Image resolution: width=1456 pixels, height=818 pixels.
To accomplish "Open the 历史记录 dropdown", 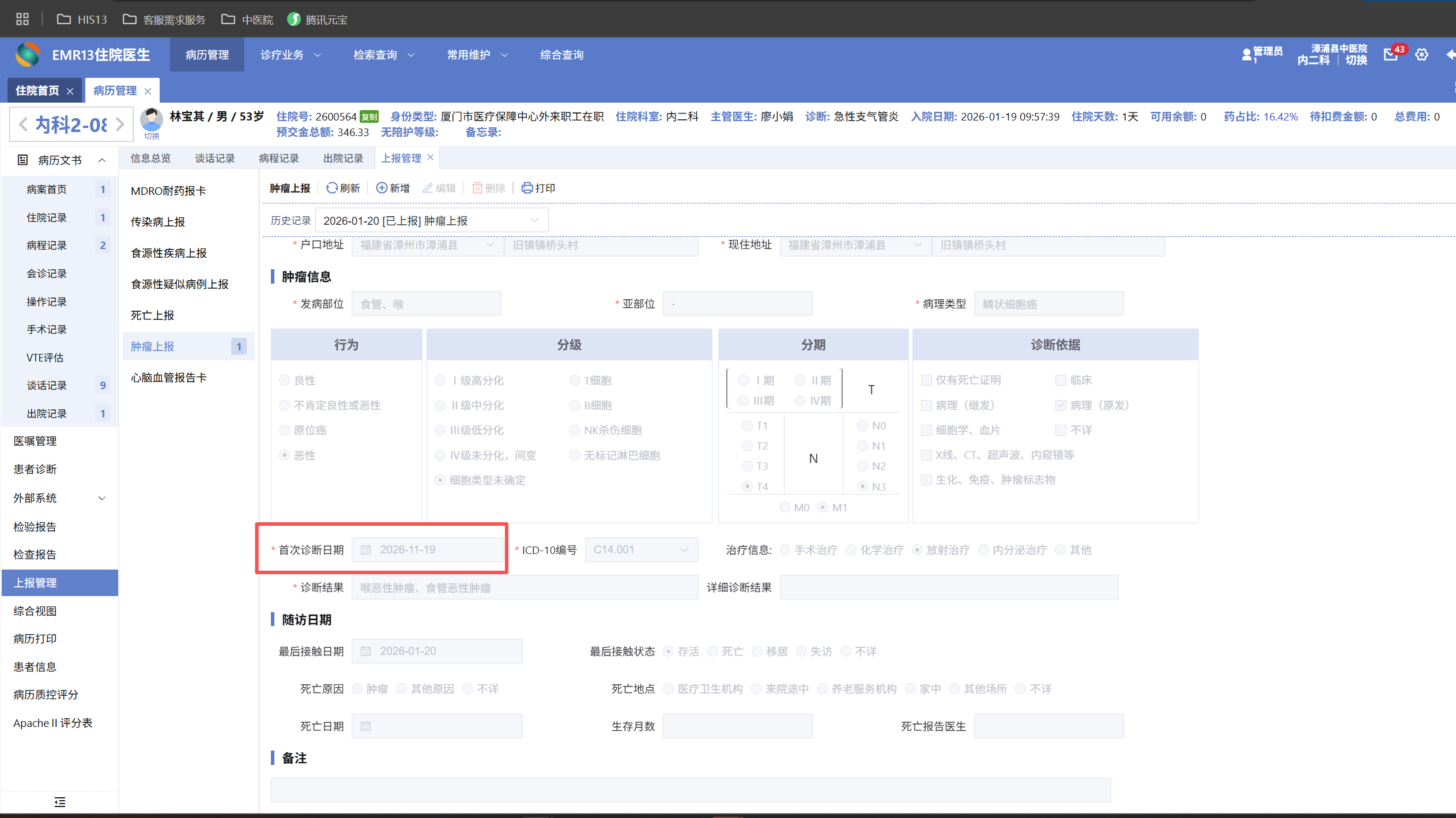I will coord(431,221).
